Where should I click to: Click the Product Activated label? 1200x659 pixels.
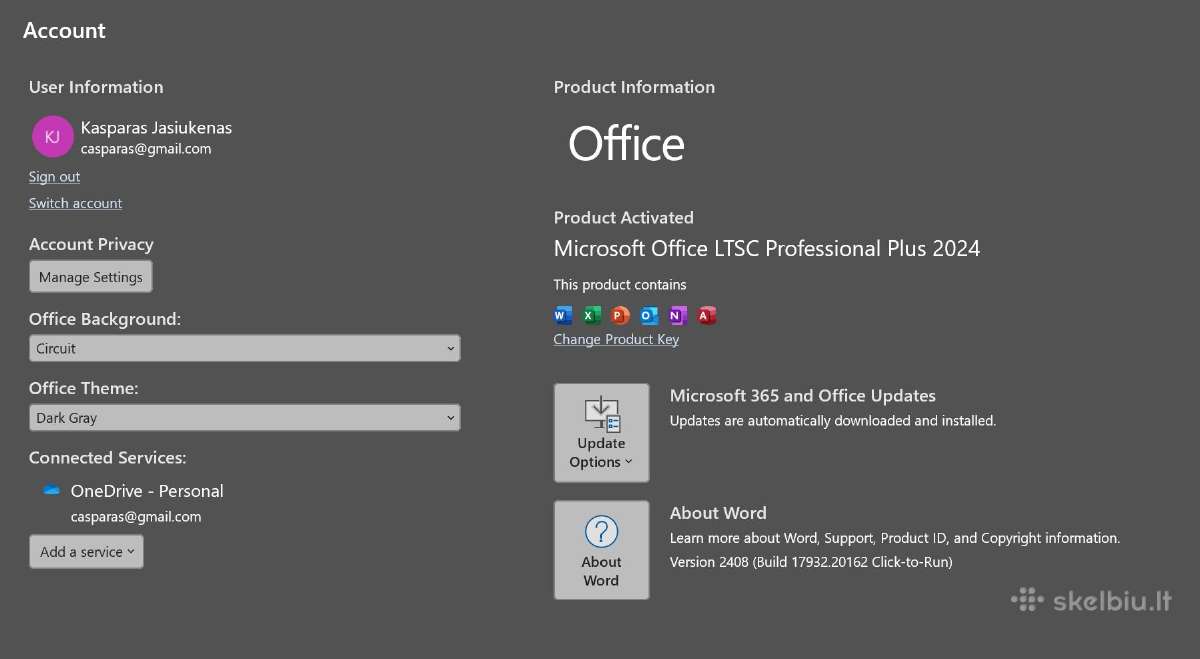coord(624,218)
